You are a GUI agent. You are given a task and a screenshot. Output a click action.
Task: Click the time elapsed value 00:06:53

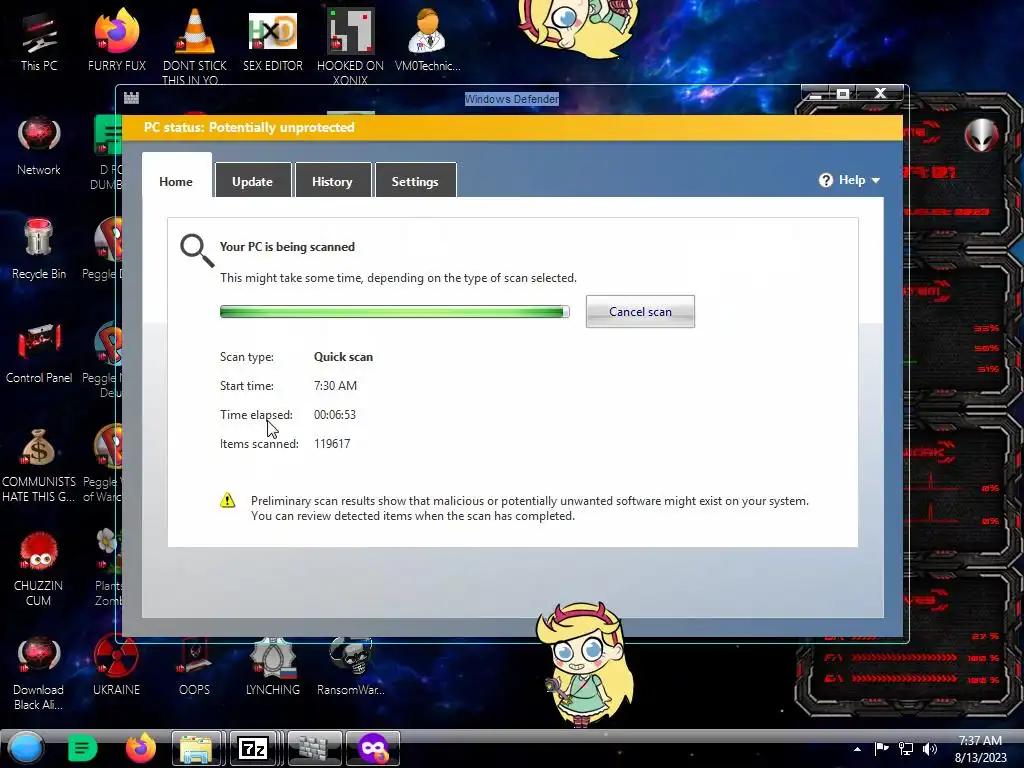point(335,415)
